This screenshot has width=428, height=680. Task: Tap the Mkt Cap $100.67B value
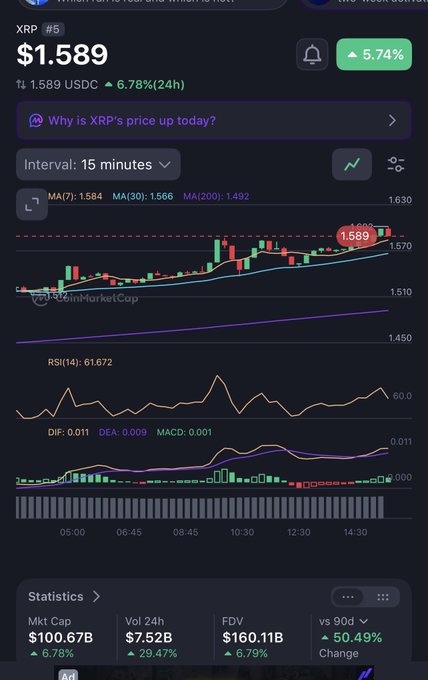pos(61,638)
